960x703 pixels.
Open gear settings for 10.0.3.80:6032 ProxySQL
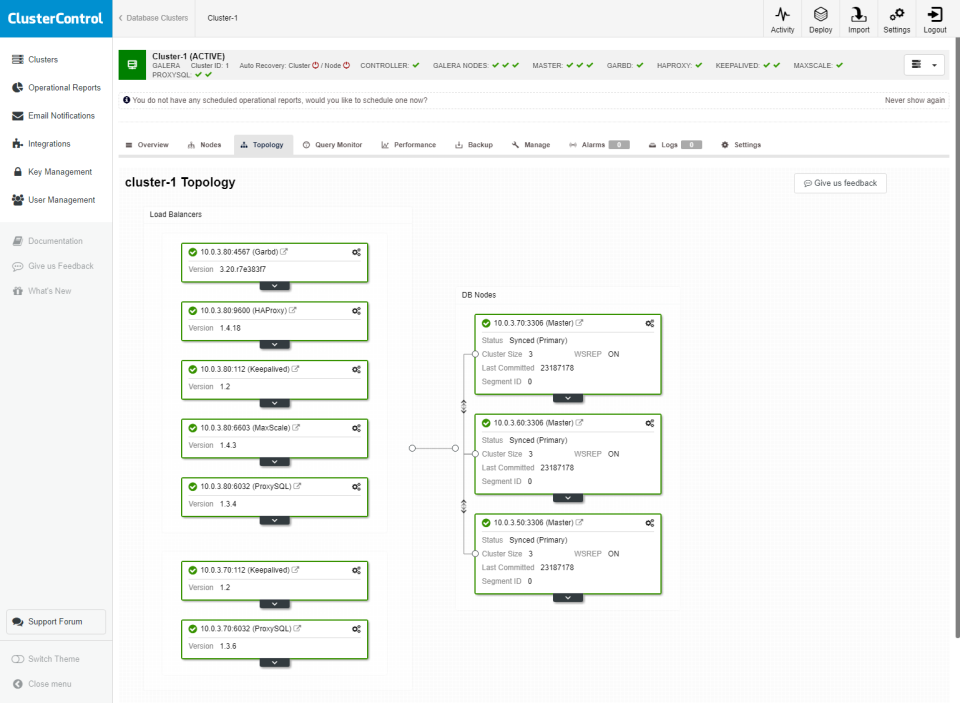tap(356, 487)
